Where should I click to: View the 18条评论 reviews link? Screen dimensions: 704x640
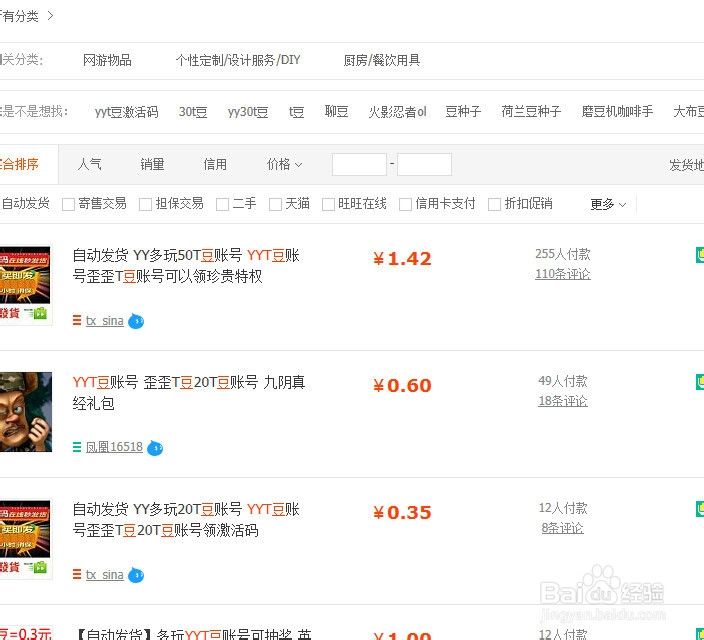563,401
